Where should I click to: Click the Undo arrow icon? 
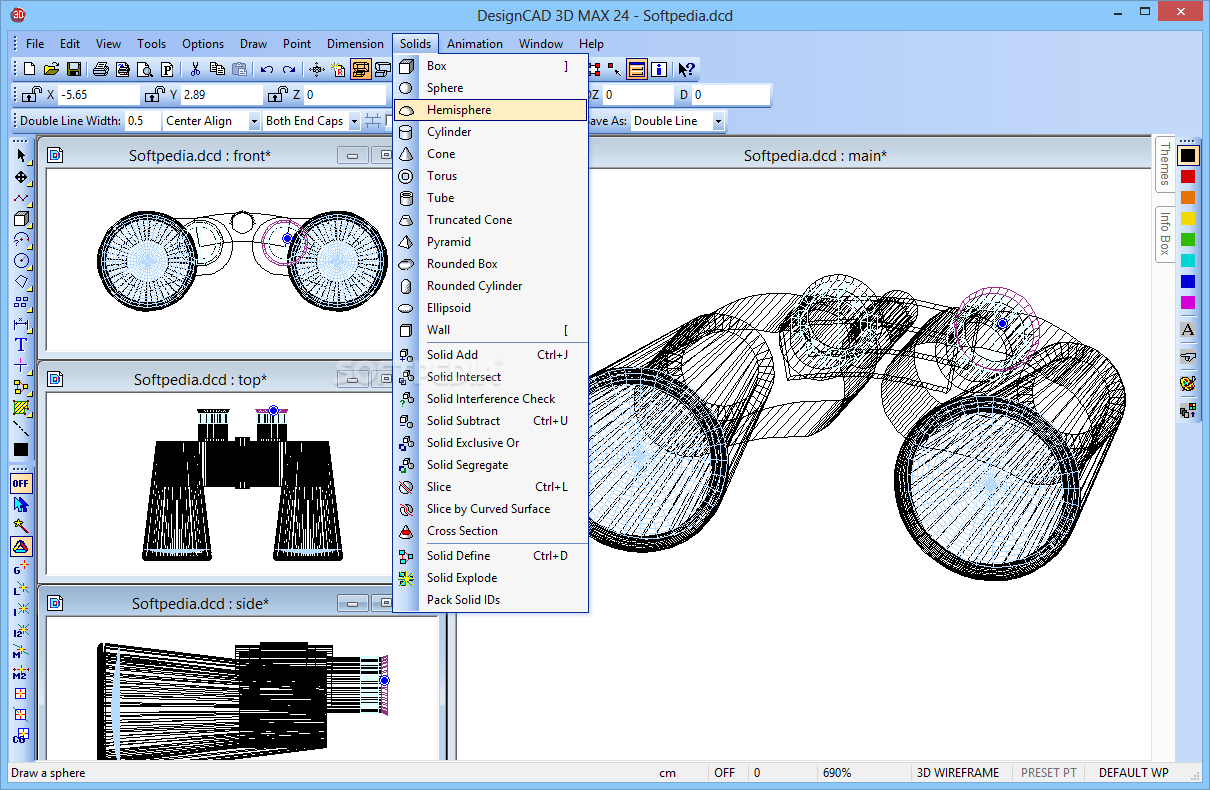click(266, 69)
